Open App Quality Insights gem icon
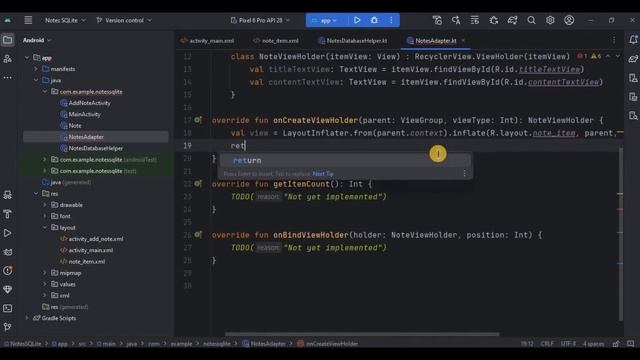Viewport: 640px width, 360px height. 7,289
